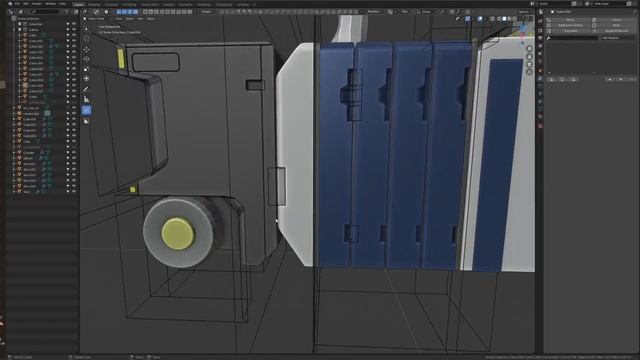Open the File menu
The width and height of the screenshot is (640, 360).
click(x=17, y=4)
